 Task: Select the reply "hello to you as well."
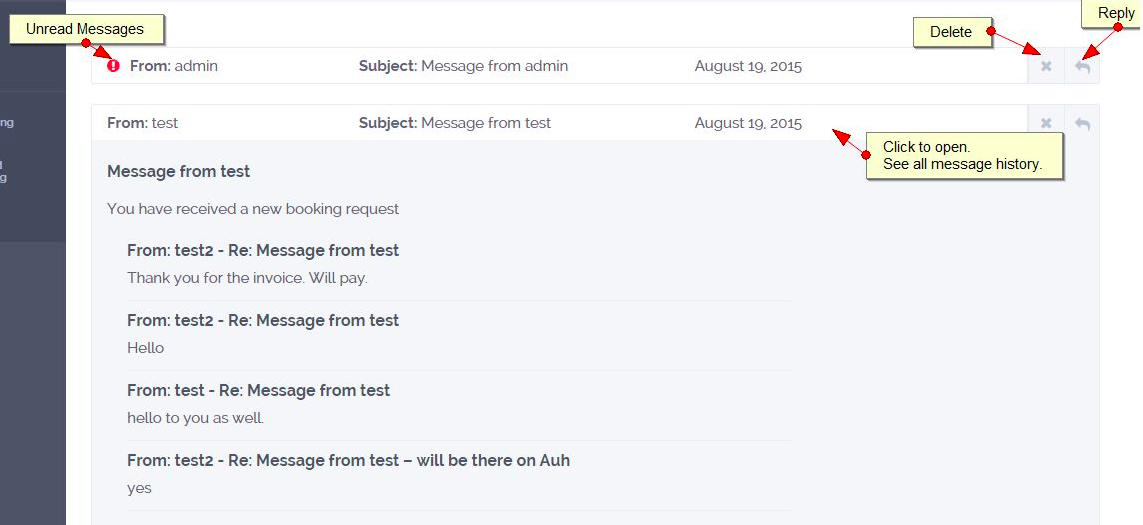tap(195, 418)
